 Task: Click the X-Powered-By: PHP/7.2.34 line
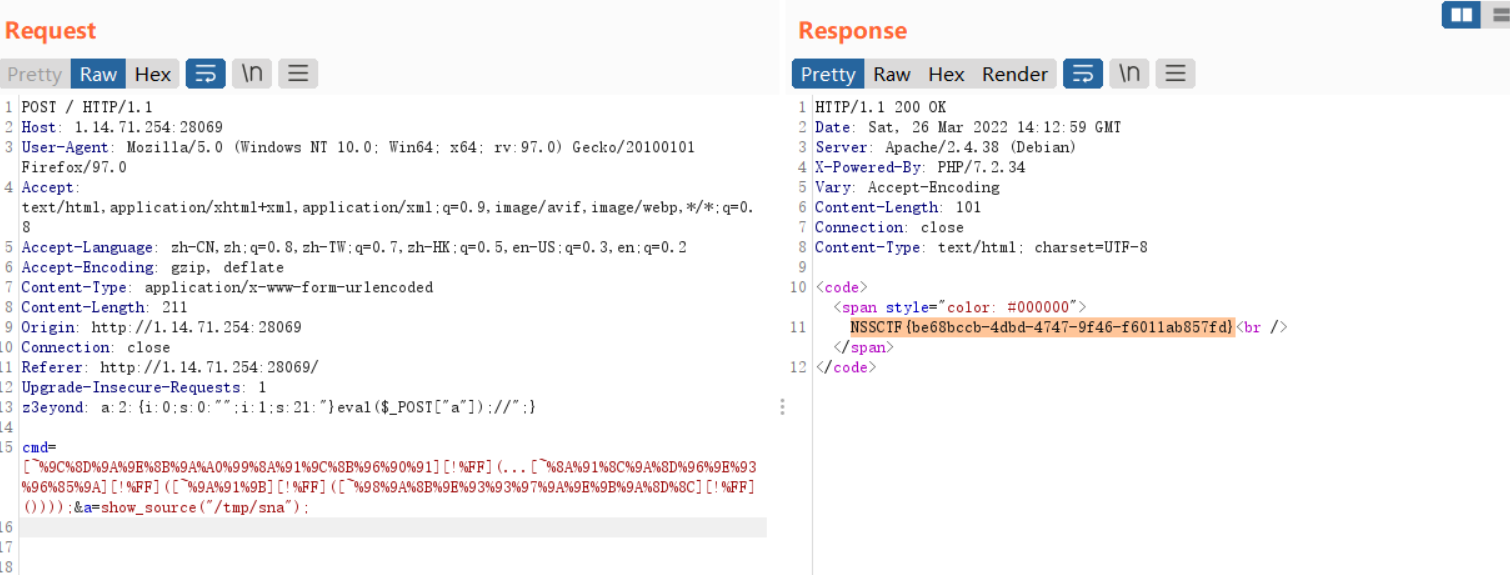point(919,167)
